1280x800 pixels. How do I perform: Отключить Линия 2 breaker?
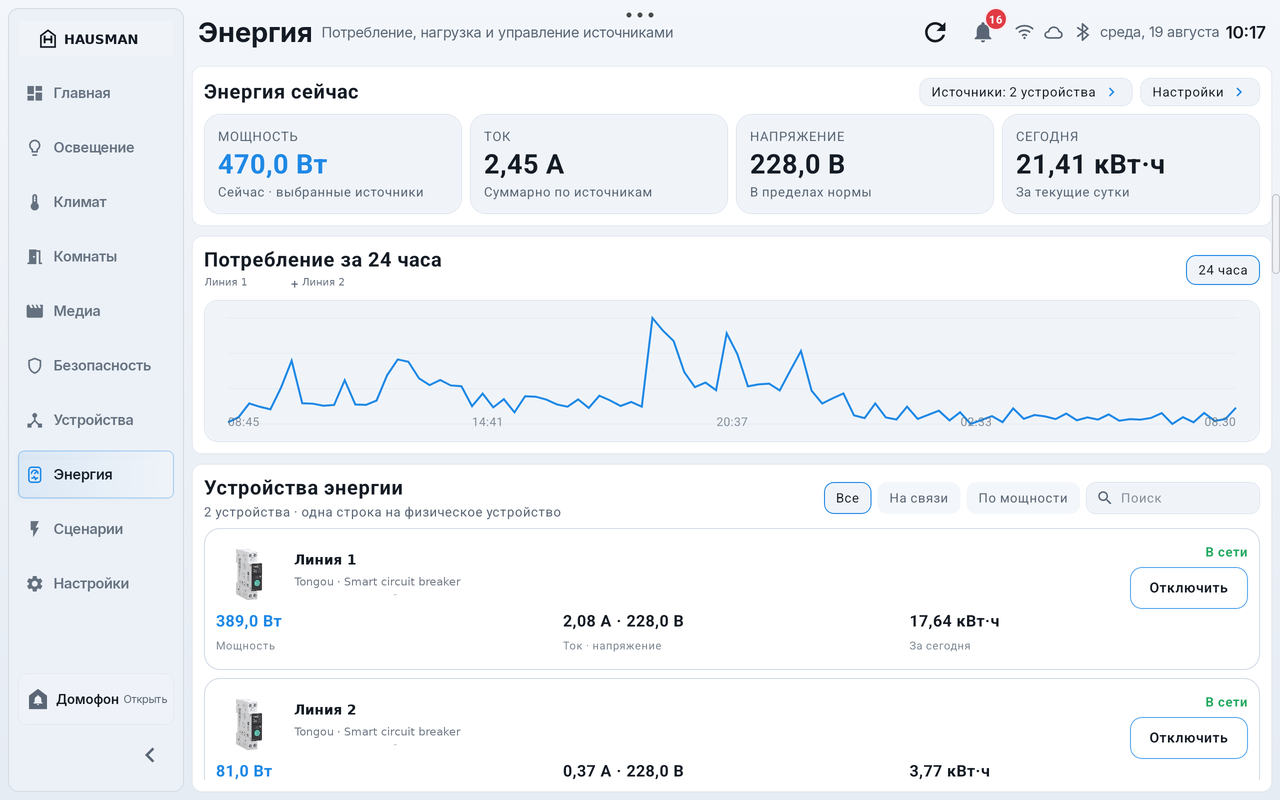(x=1189, y=738)
